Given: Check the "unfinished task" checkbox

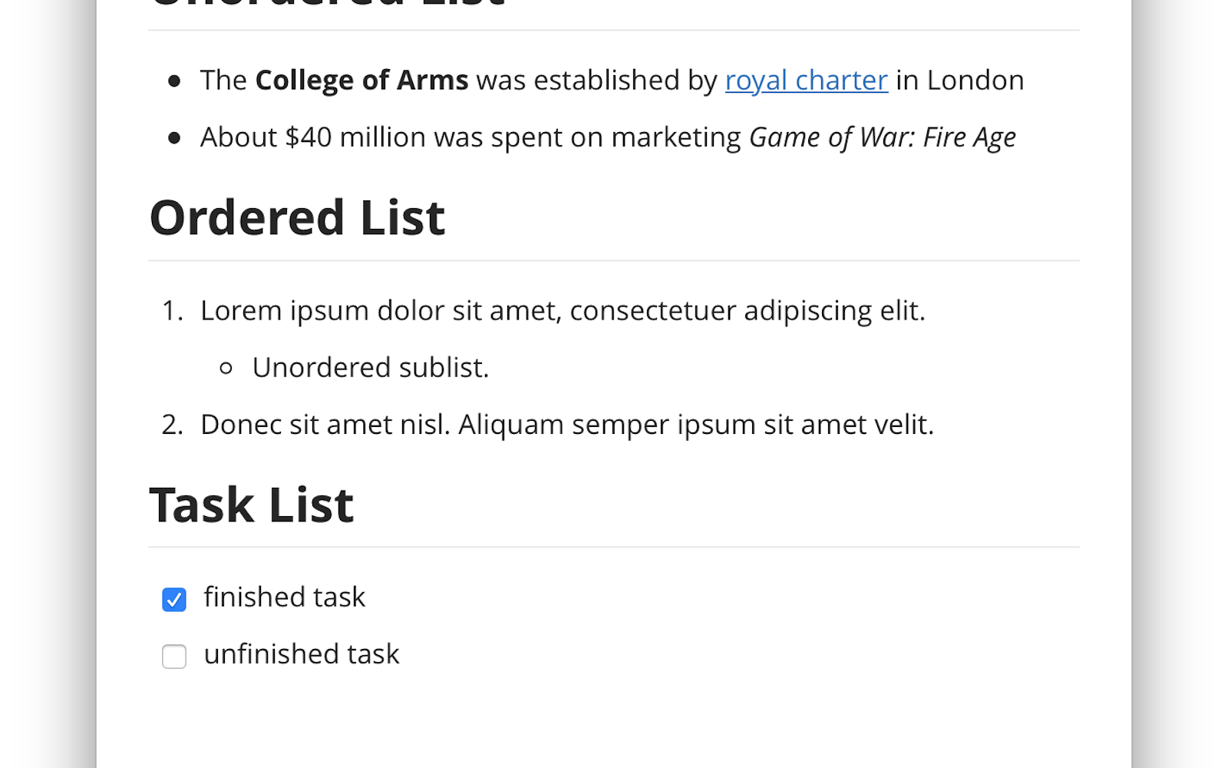Looking at the screenshot, I should coord(174,657).
